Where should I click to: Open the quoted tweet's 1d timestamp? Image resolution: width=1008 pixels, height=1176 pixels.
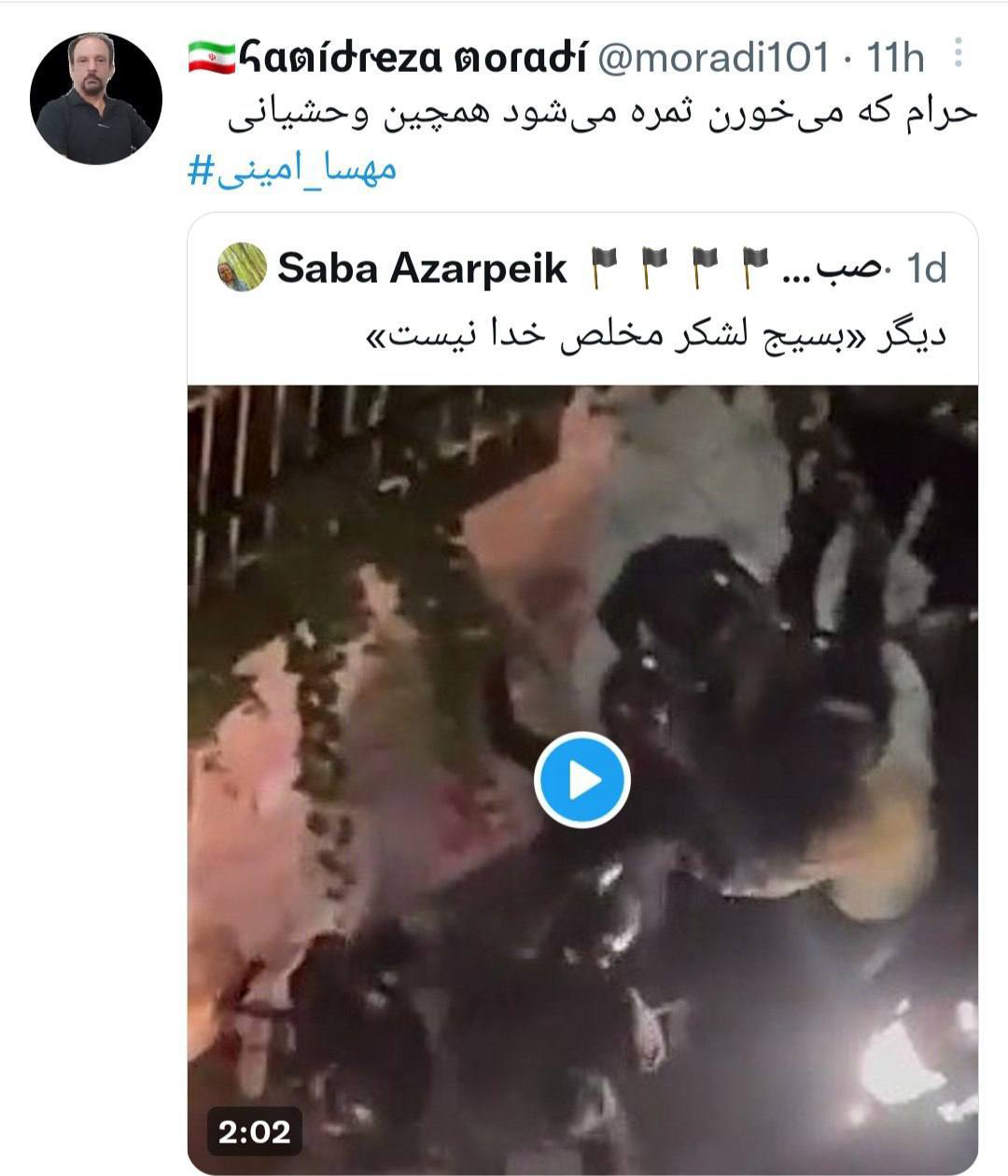pos(927,269)
